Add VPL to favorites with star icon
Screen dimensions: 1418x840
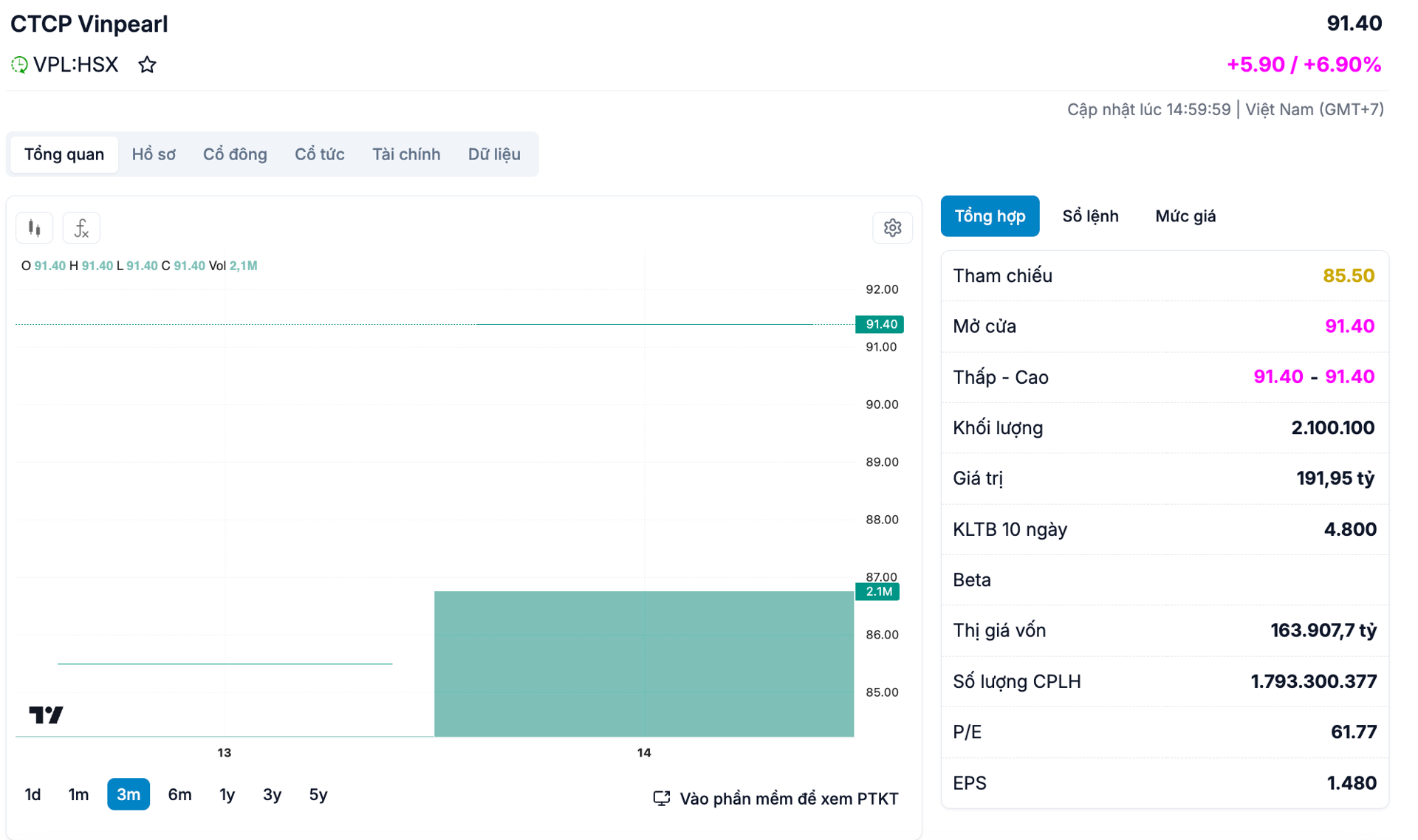147,65
